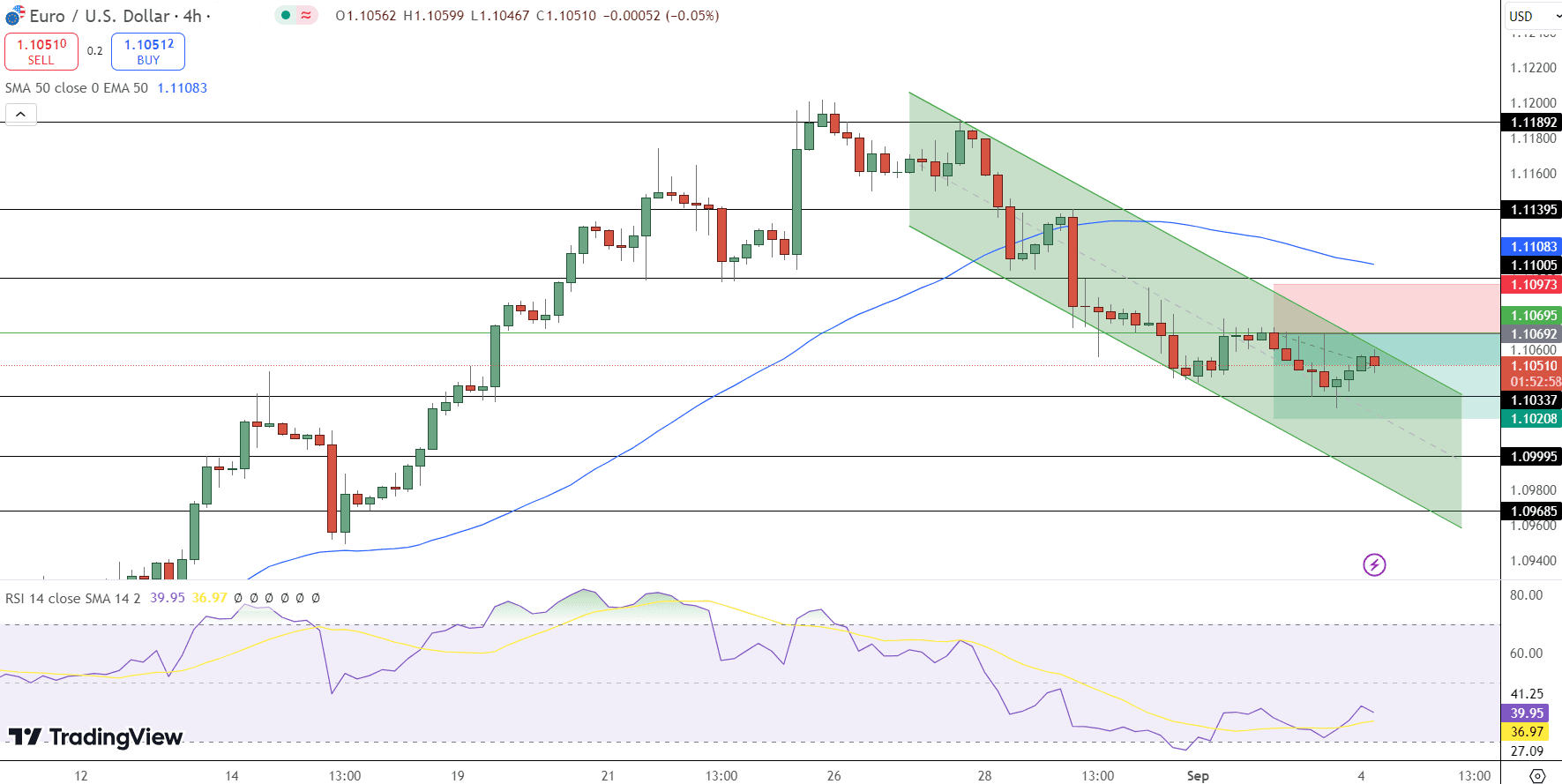Click the 1.10512 BUY button

(148, 51)
